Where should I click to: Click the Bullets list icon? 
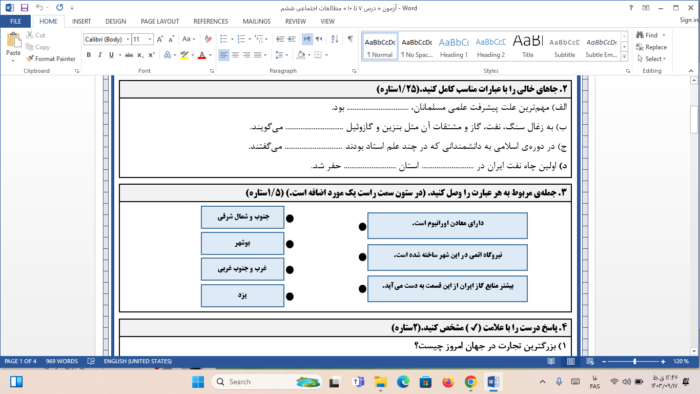tap(224, 39)
